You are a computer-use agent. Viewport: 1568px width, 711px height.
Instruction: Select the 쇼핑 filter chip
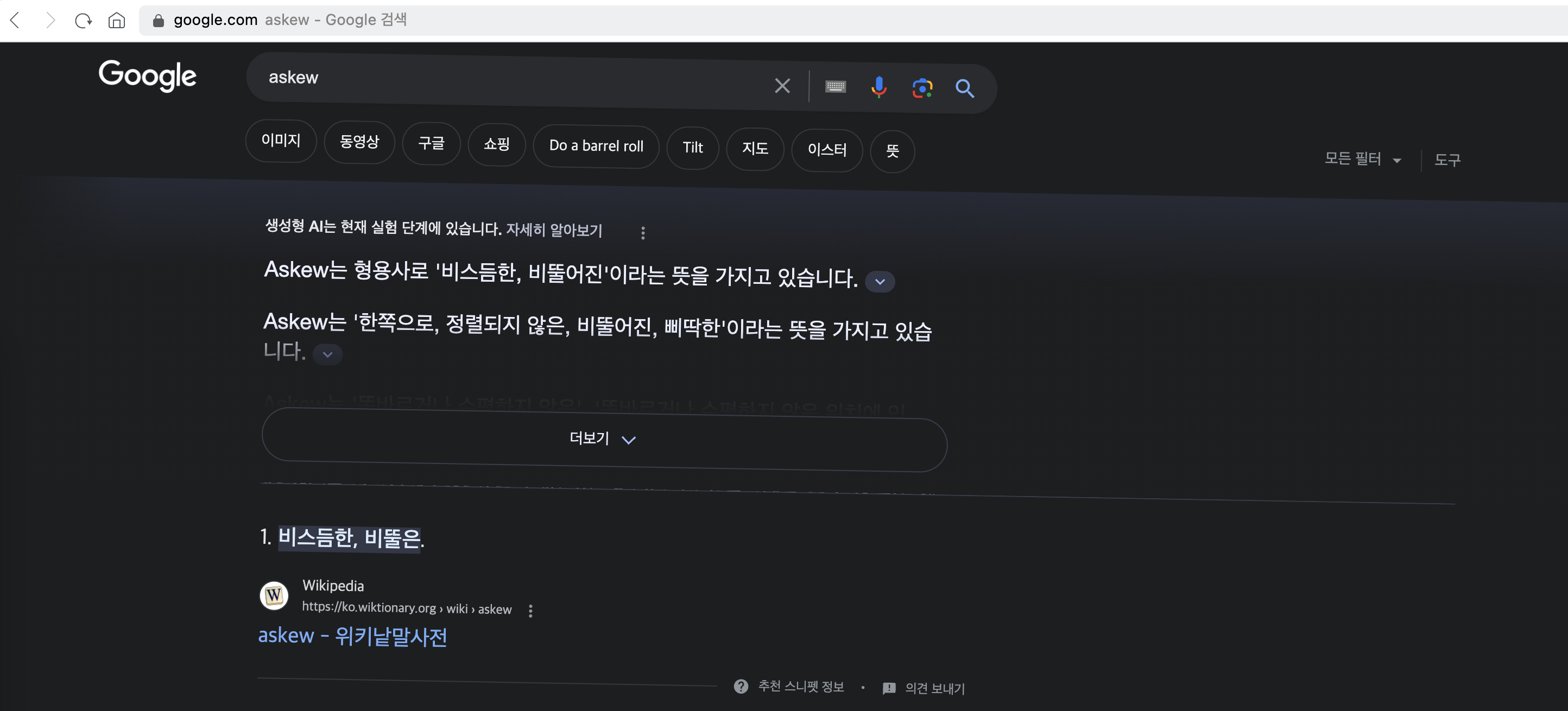[496, 144]
